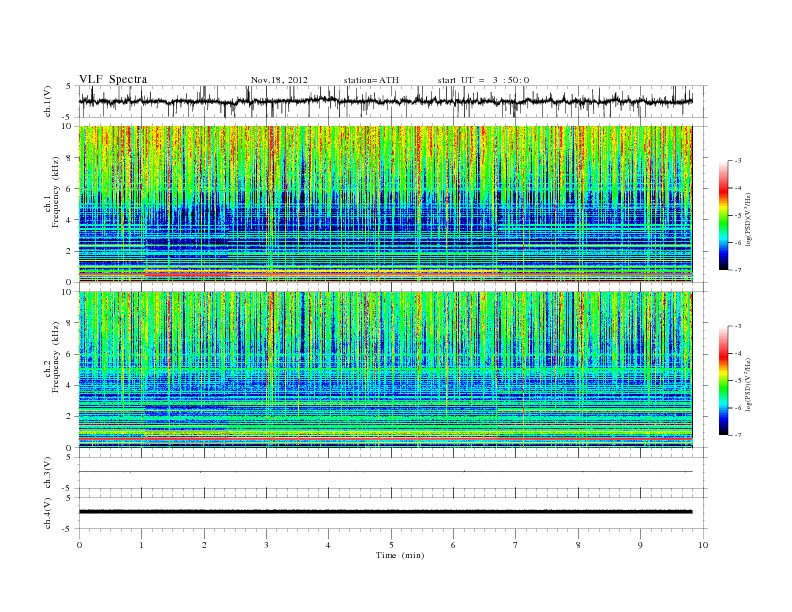Click the "start UT = 3 :50: 0" text
Screen dimensions: 792x612
click(483, 80)
